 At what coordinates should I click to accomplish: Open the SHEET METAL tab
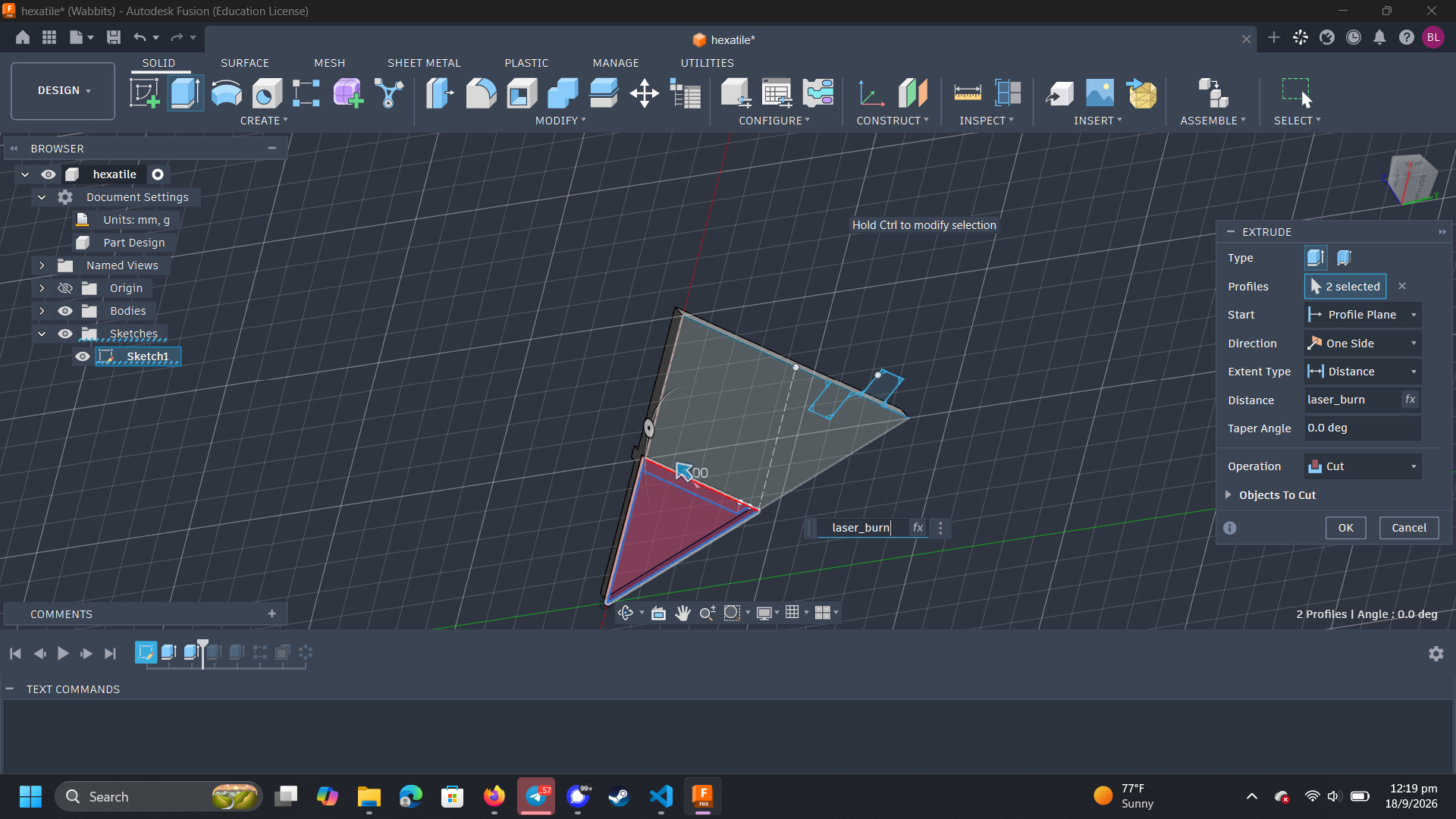click(x=424, y=63)
